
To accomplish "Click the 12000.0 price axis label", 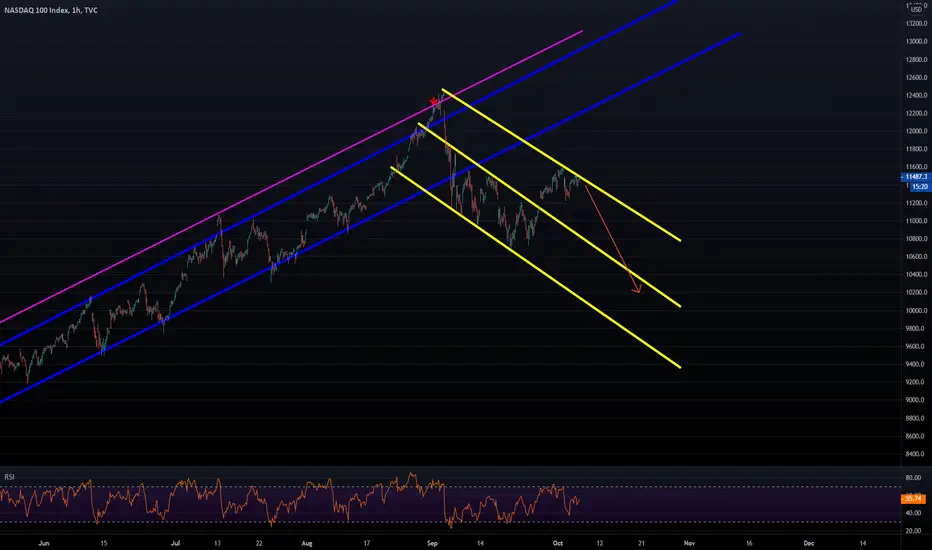I will click(x=916, y=131).
